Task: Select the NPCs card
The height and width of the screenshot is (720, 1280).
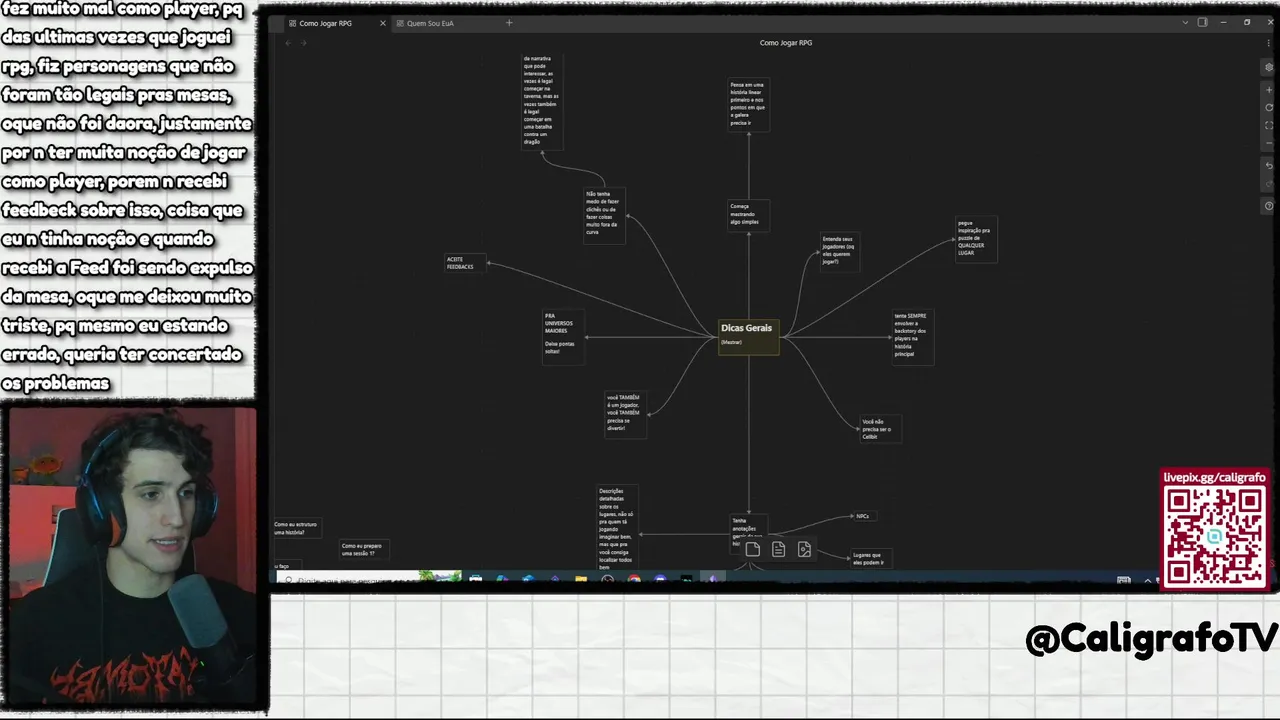Action: tap(864, 516)
